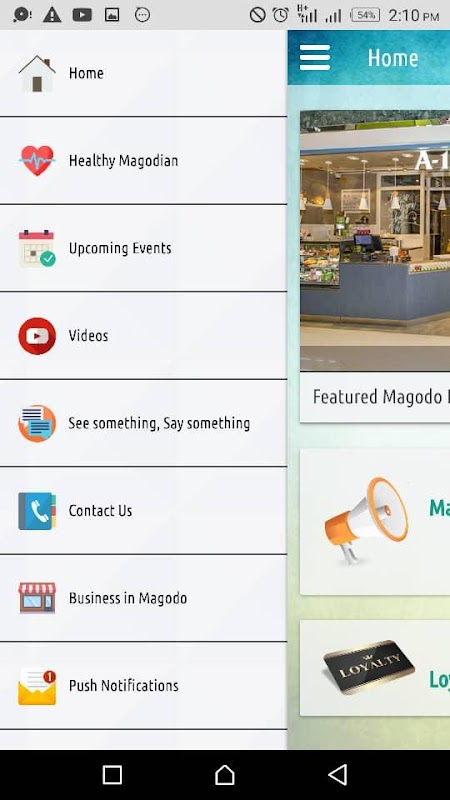This screenshot has width=450, height=800.
Task: Tap the storefront Business in Magodo icon
Action: tap(37, 598)
